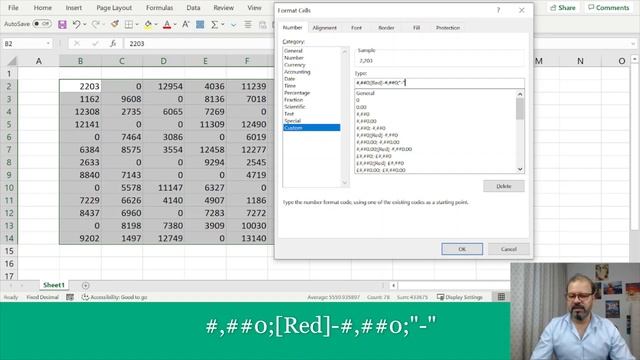Open the File menu
This screenshot has width=640, height=360.
[13, 8]
